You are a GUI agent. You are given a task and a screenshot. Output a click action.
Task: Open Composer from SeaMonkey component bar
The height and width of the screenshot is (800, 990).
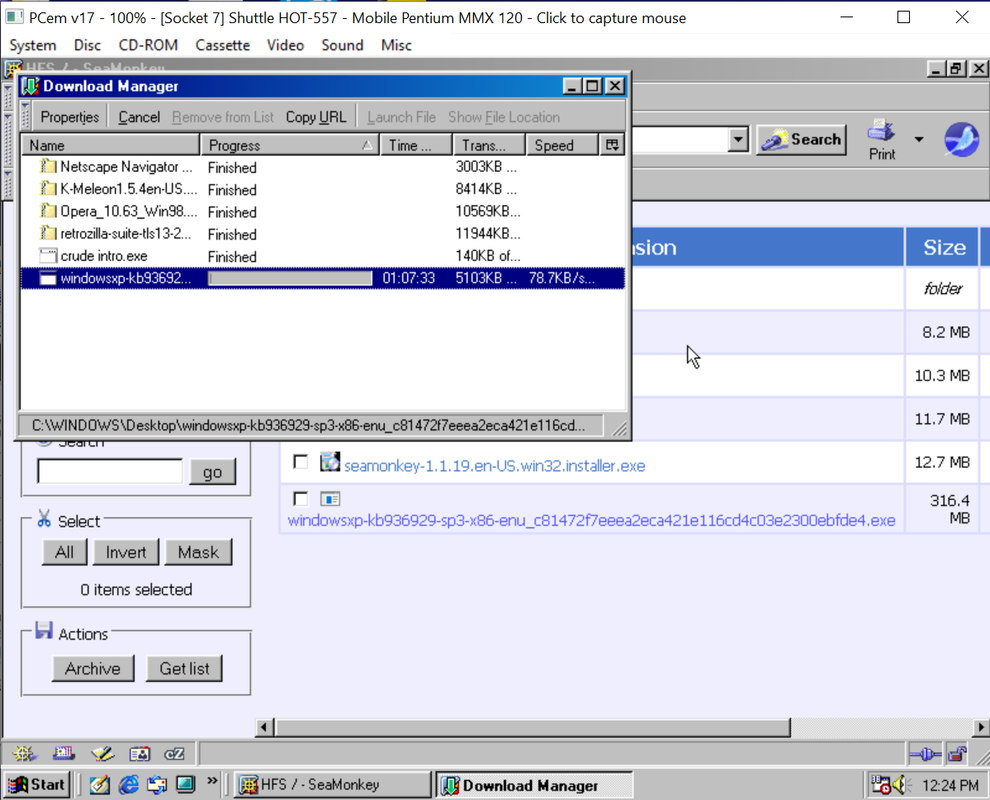click(x=102, y=753)
